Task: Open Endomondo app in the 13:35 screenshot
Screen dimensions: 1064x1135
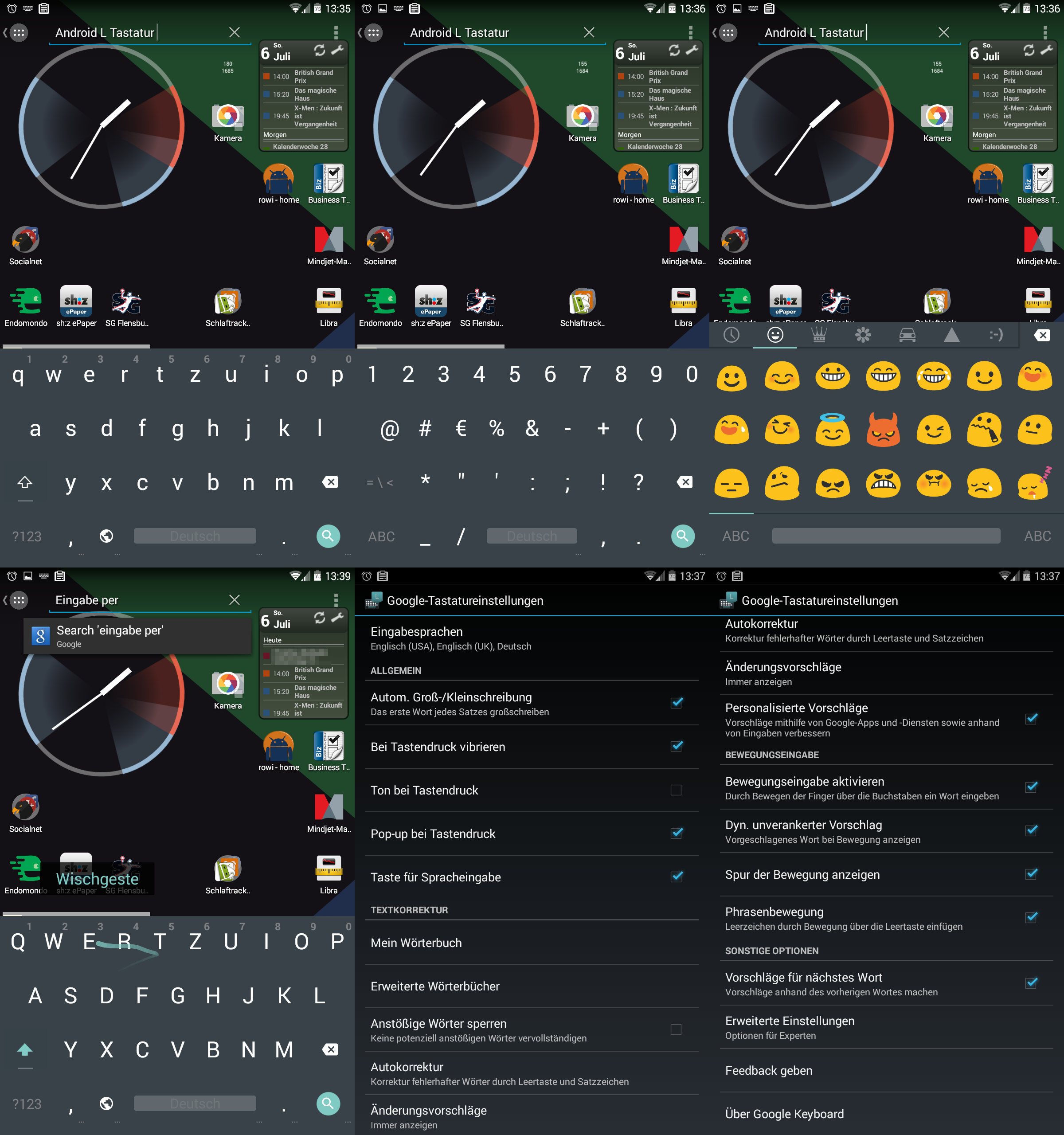Action: coord(26,307)
